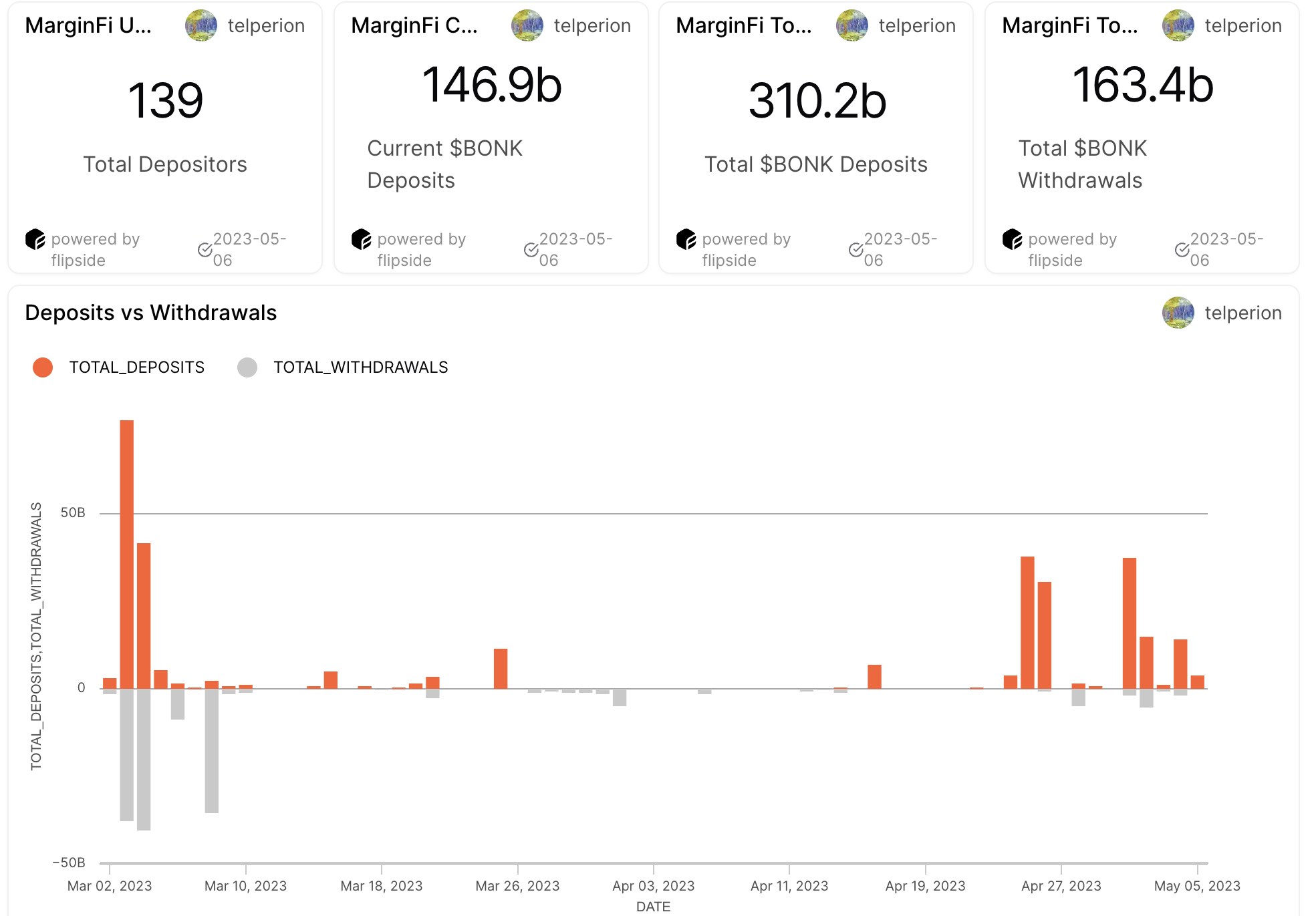Click the Mar 26, 2023 axis label
The image size is (1316, 916).
(517, 886)
